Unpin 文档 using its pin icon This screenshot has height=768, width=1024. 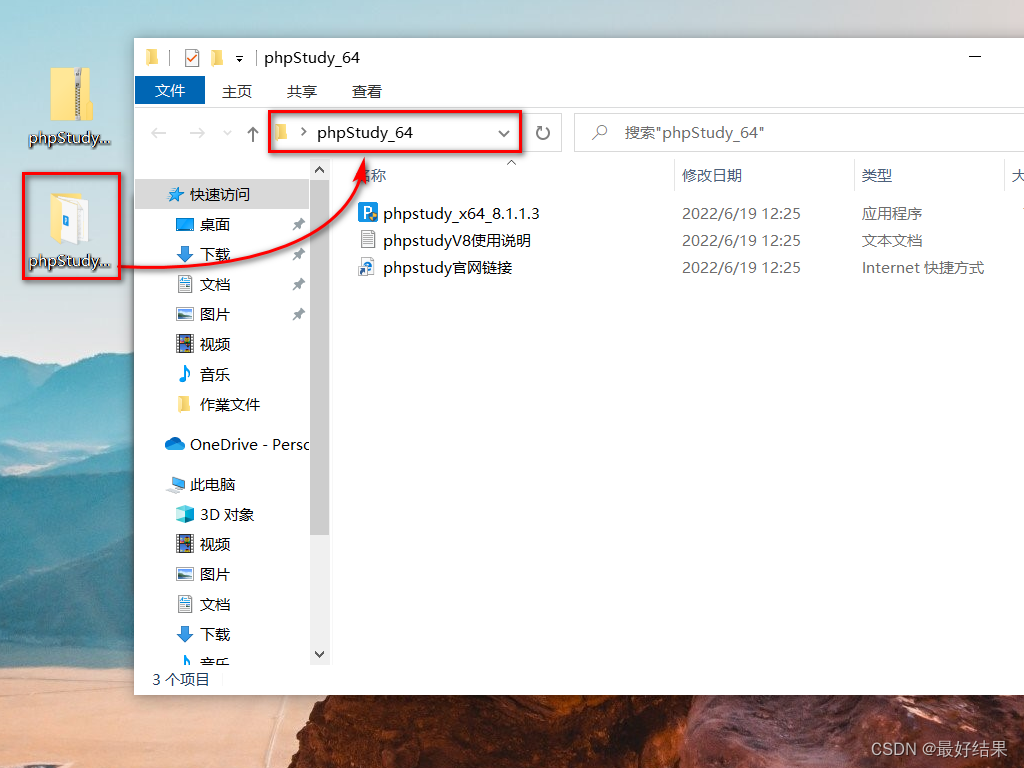[298, 285]
